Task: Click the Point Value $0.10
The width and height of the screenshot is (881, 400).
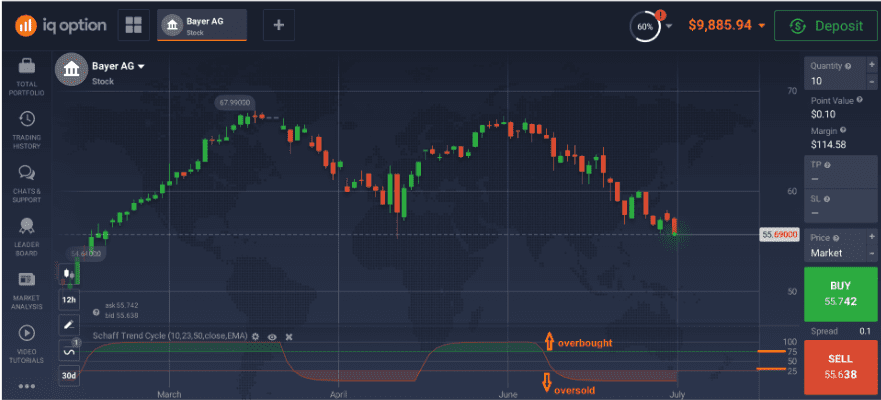Action: tap(823, 114)
